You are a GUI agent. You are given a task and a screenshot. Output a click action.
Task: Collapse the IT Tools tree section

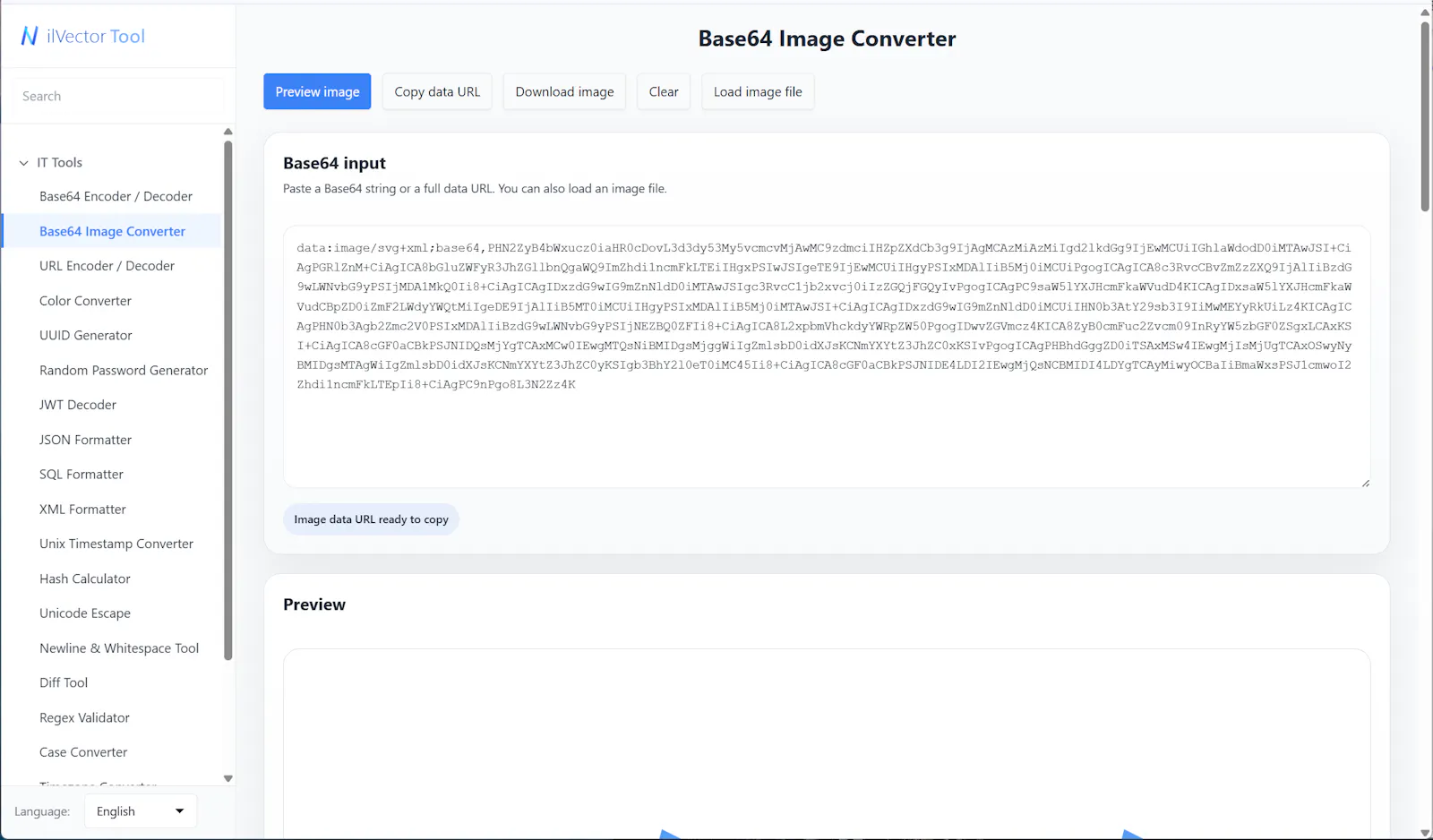click(x=23, y=163)
